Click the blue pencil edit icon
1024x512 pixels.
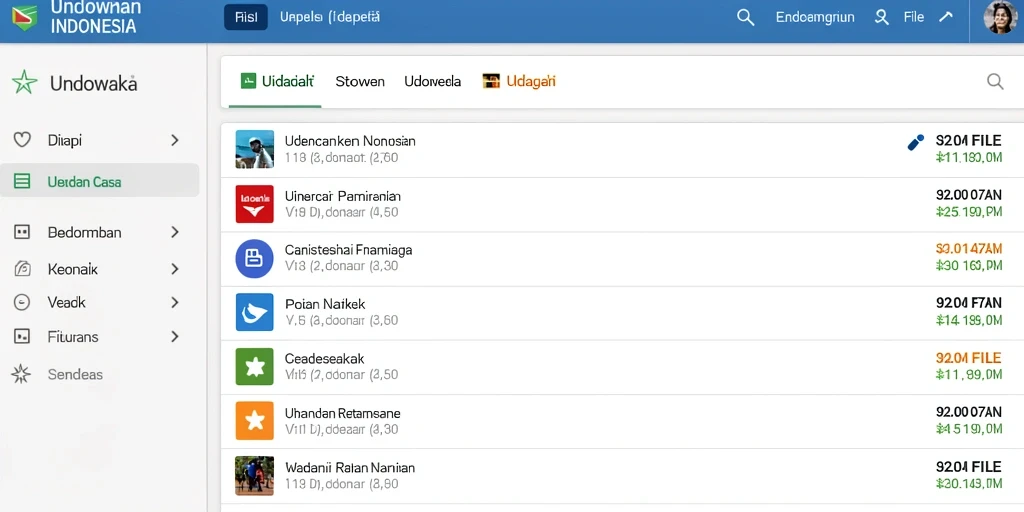point(916,142)
